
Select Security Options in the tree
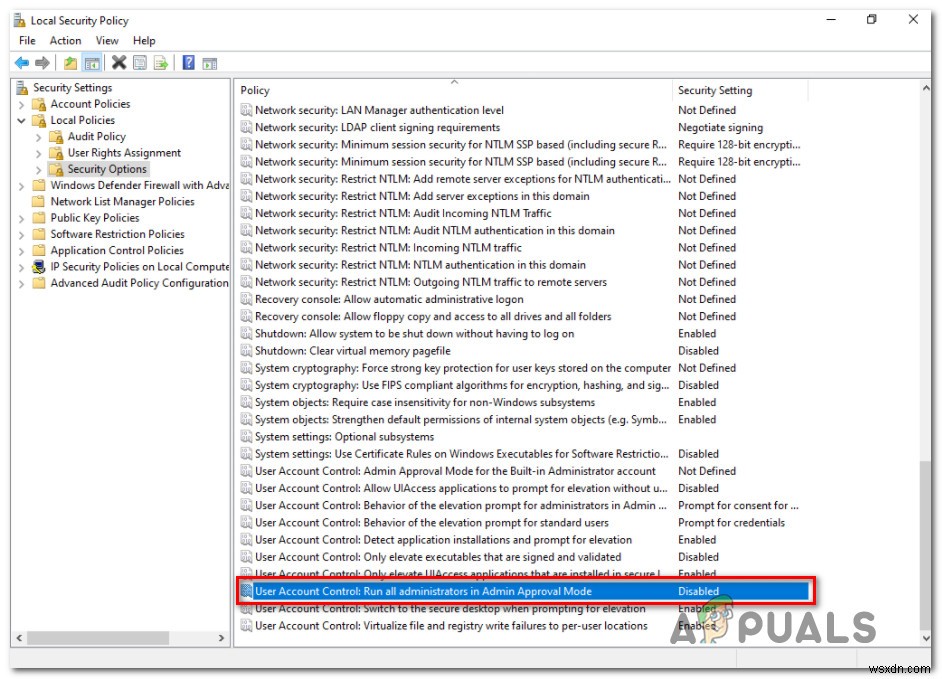tap(107, 169)
